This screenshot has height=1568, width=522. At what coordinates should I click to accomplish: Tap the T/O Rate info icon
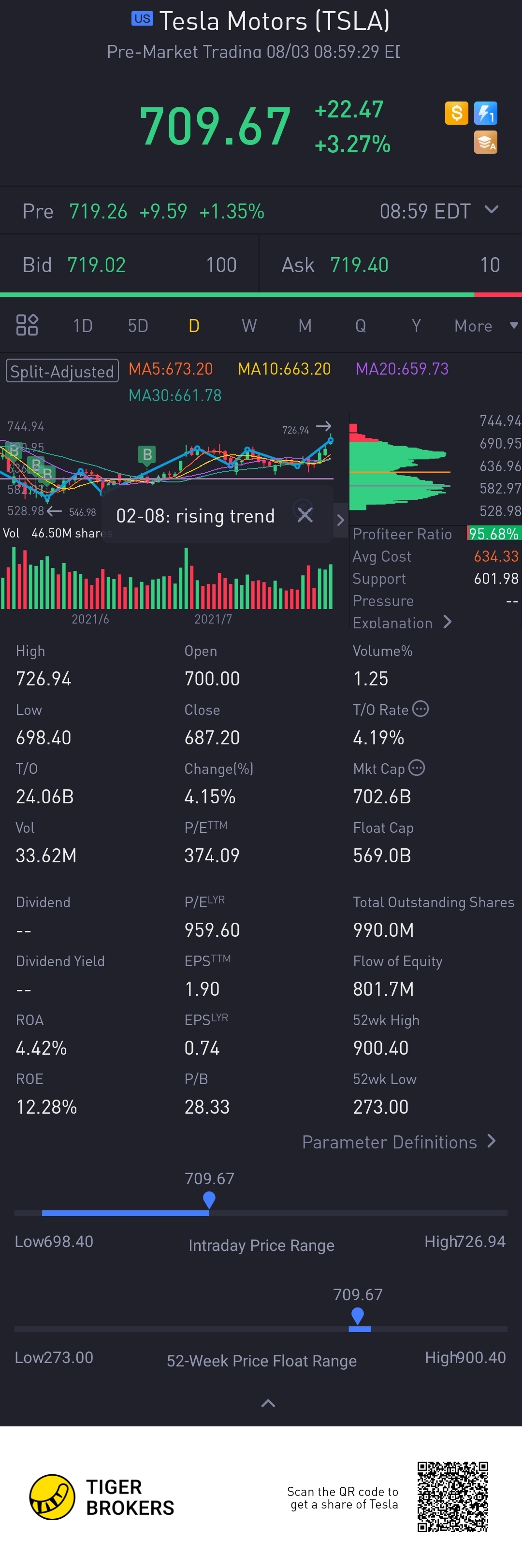click(420, 709)
